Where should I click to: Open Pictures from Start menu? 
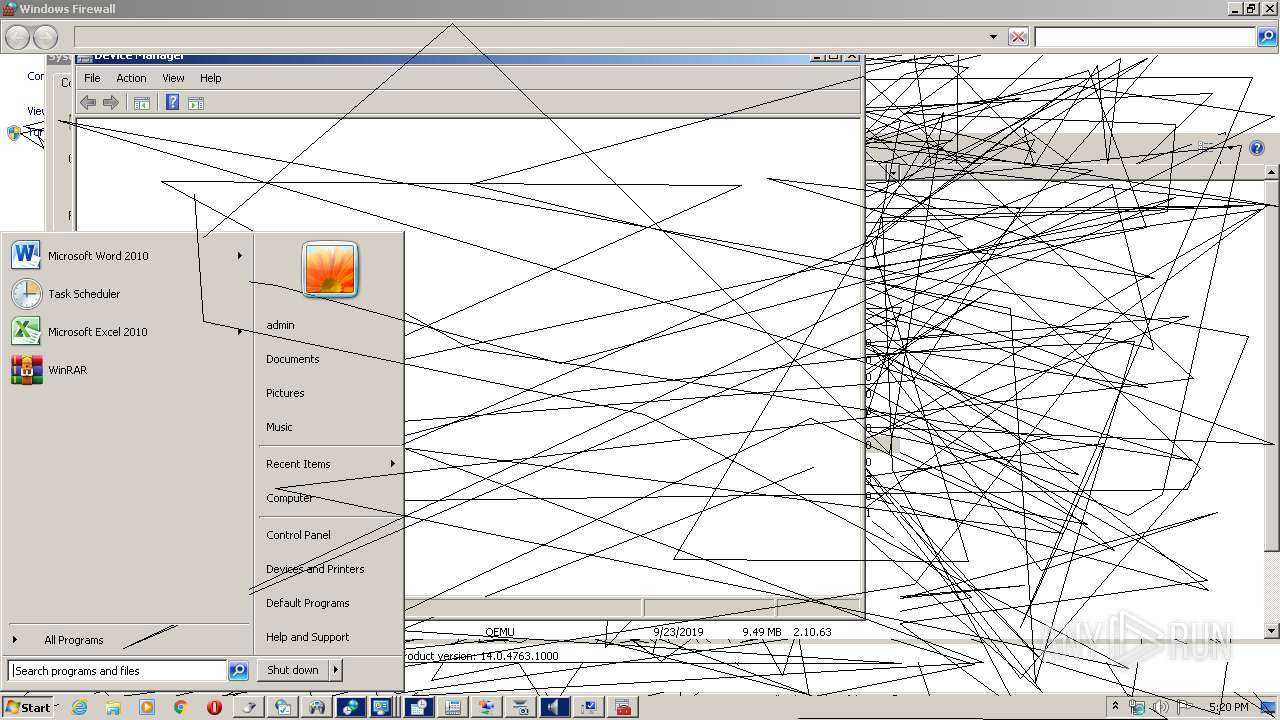tap(285, 393)
